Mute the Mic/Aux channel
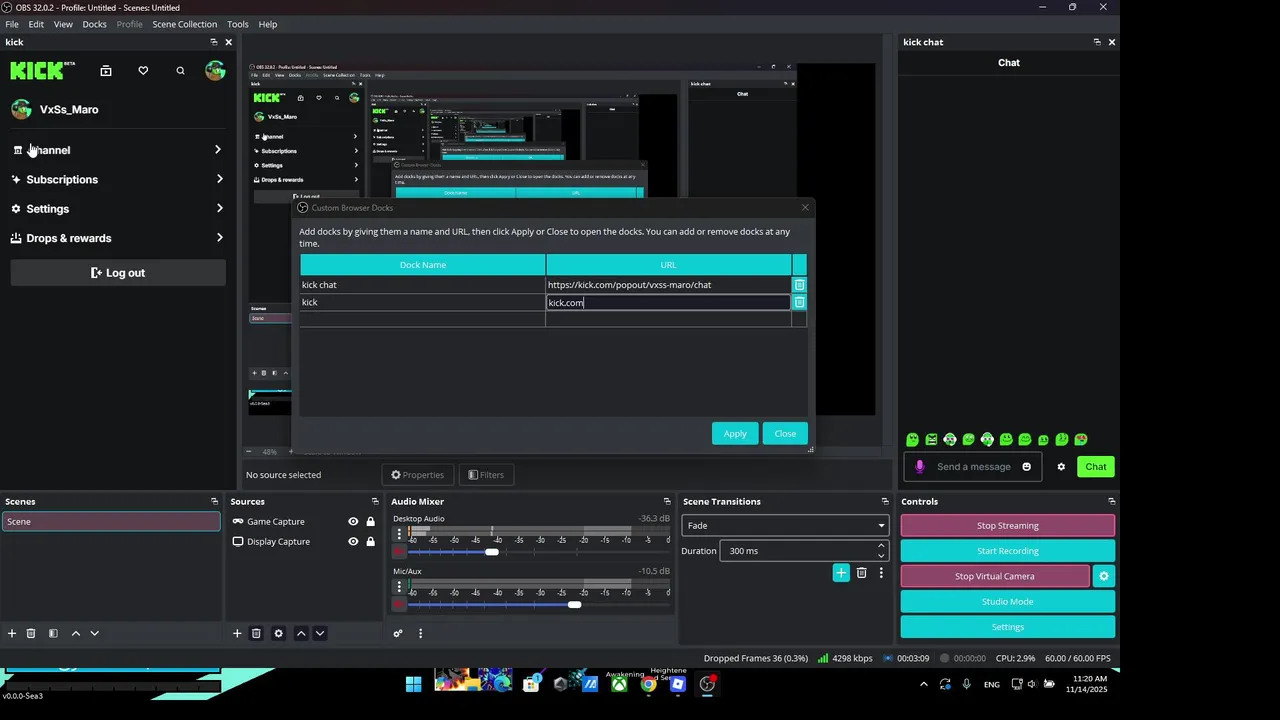1280x720 pixels. [399, 604]
